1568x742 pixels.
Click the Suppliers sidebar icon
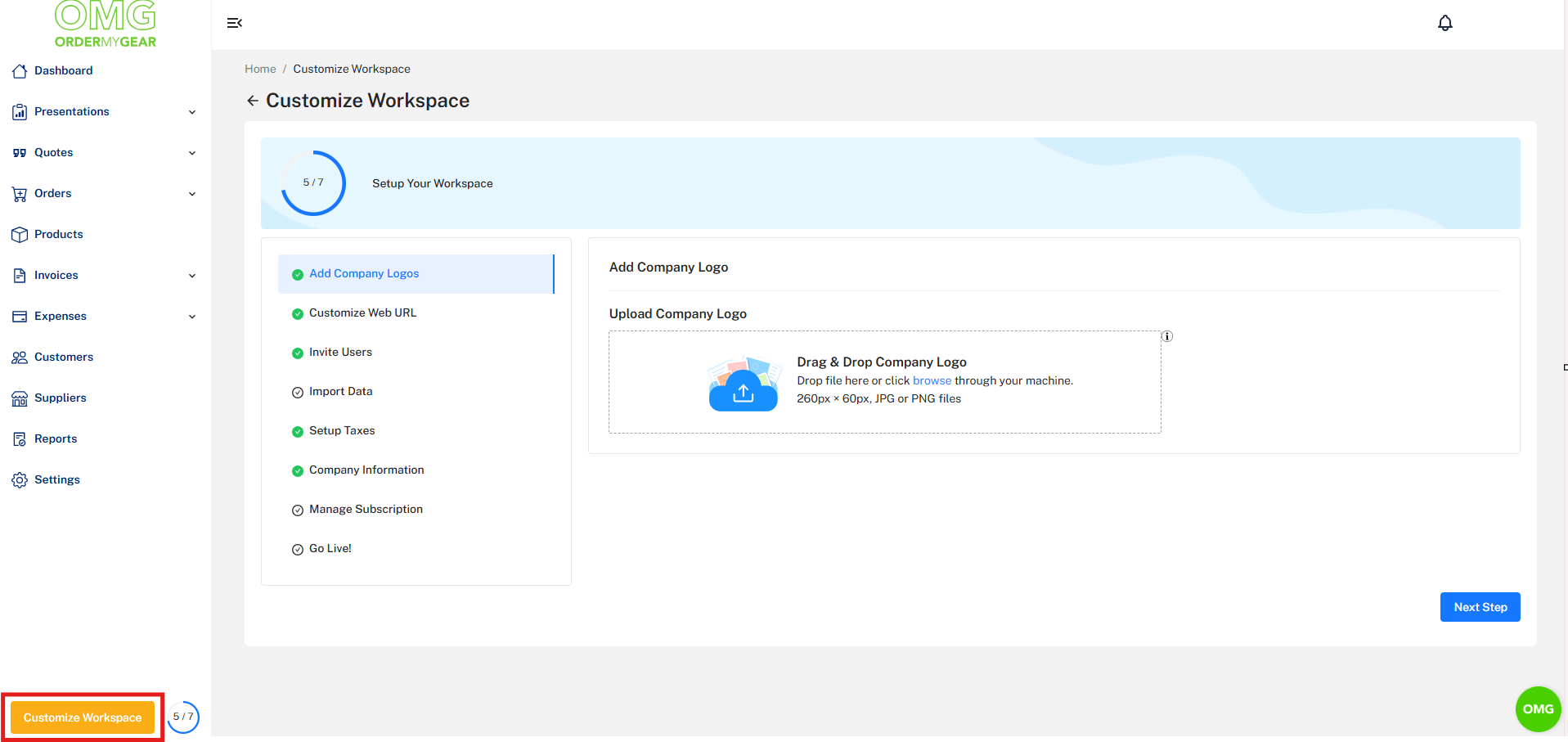[20, 398]
